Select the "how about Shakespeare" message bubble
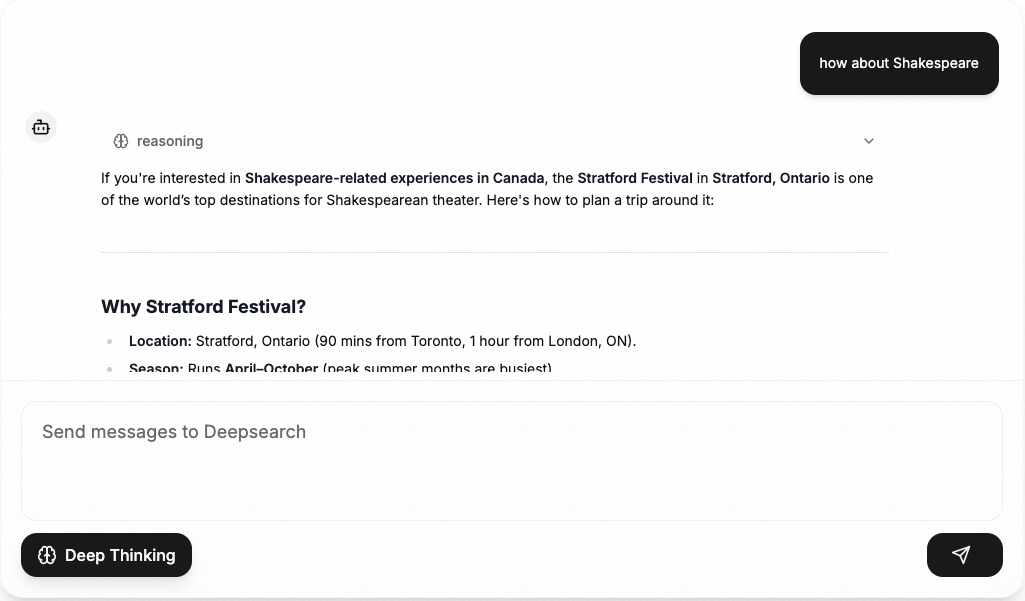Viewport: 1025px width, 601px height. 899,63
